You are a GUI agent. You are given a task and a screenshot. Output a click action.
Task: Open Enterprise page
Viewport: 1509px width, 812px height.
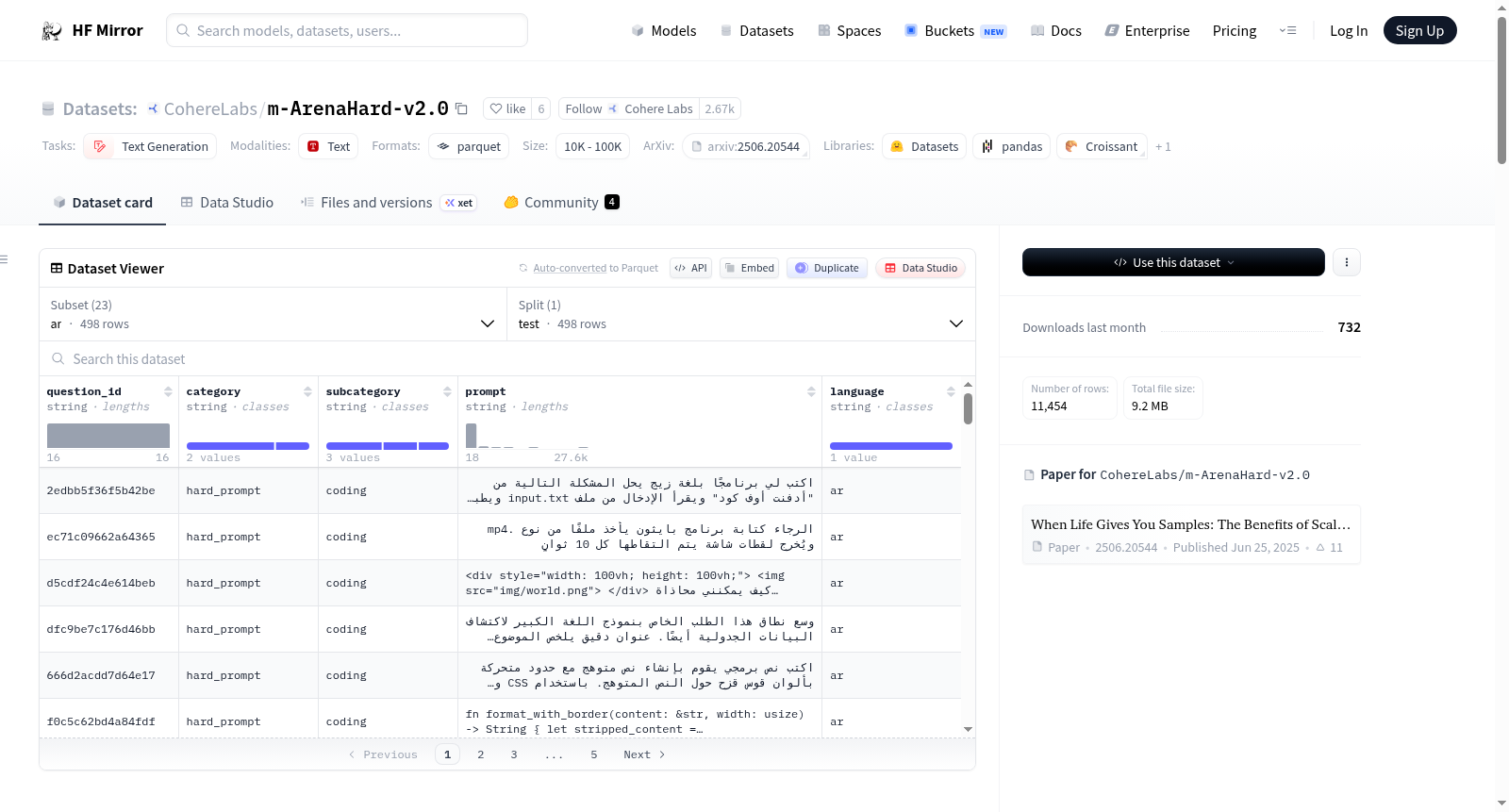(1147, 31)
